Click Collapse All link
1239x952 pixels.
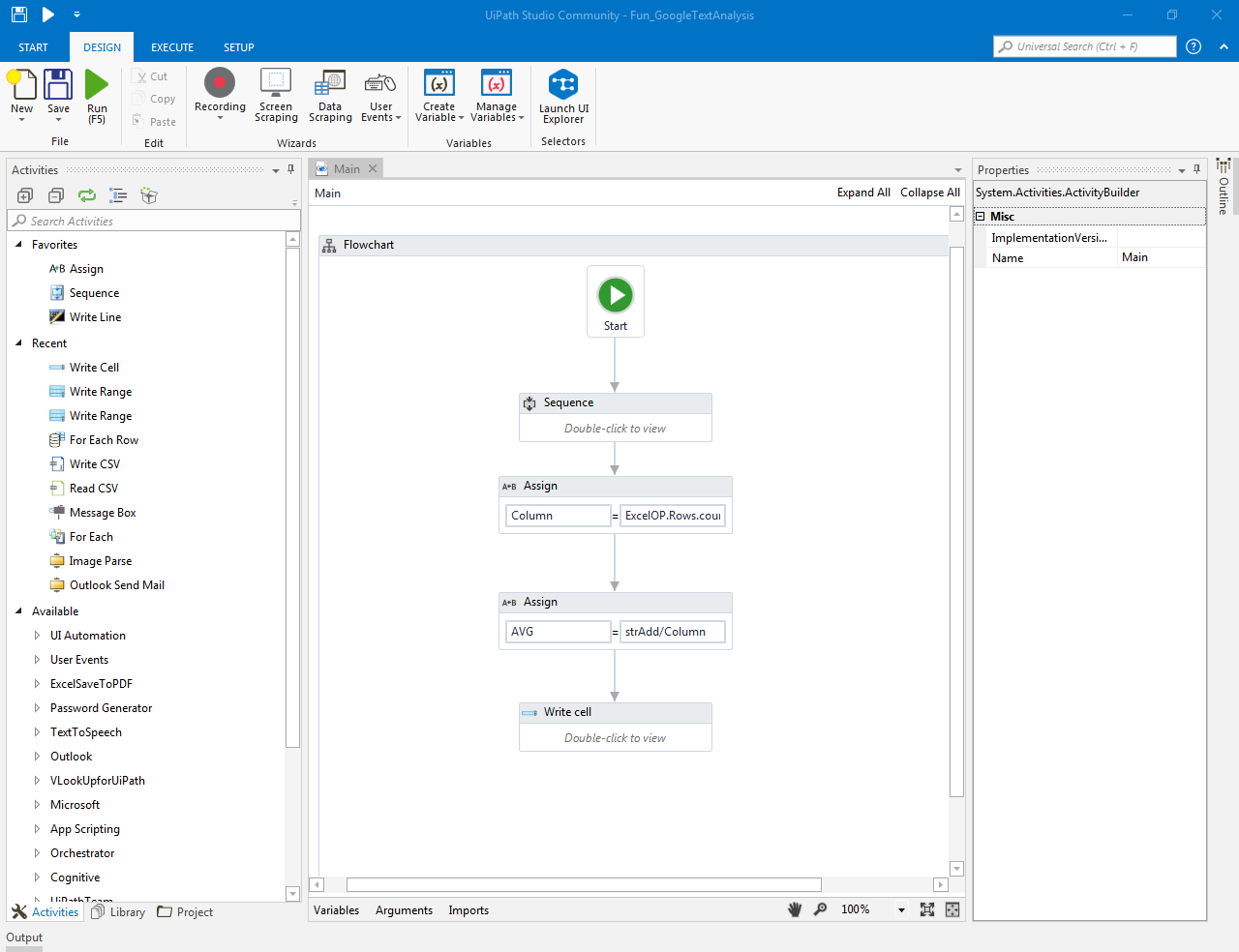930,193
